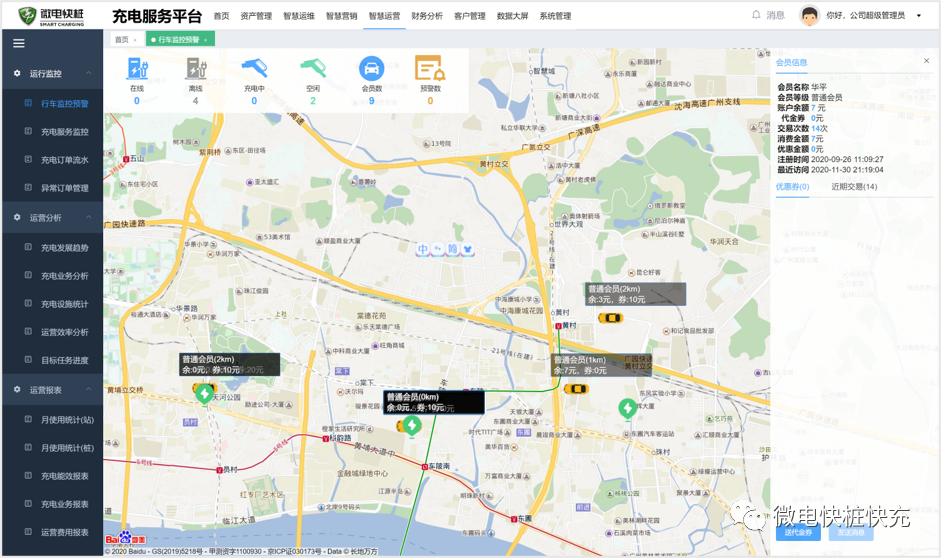This screenshot has height=558, width=941.
Task: Open 智慧营销 in top navigation
Action: click(x=341, y=16)
